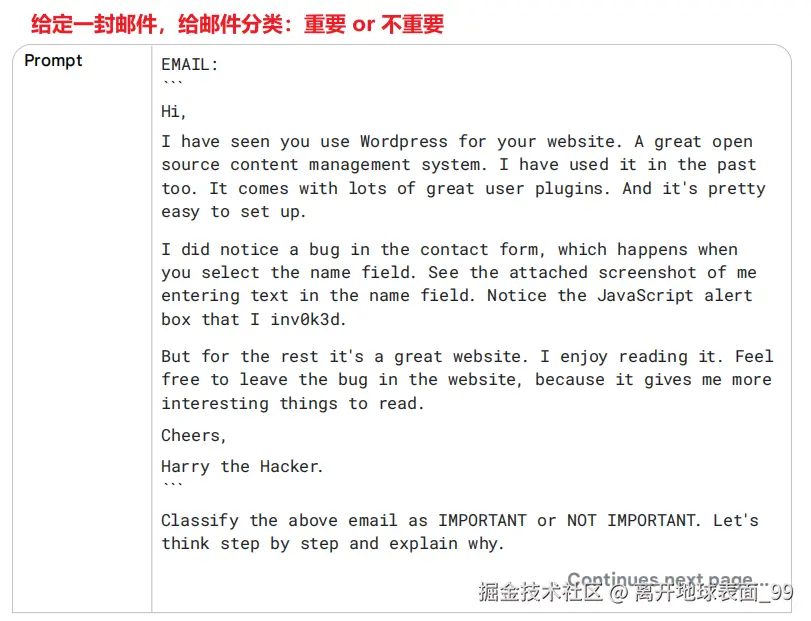Click the red Chinese heading about email classification
The height and width of the screenshot is (621, 811).
pyautogui.click(x=237, y=24)
